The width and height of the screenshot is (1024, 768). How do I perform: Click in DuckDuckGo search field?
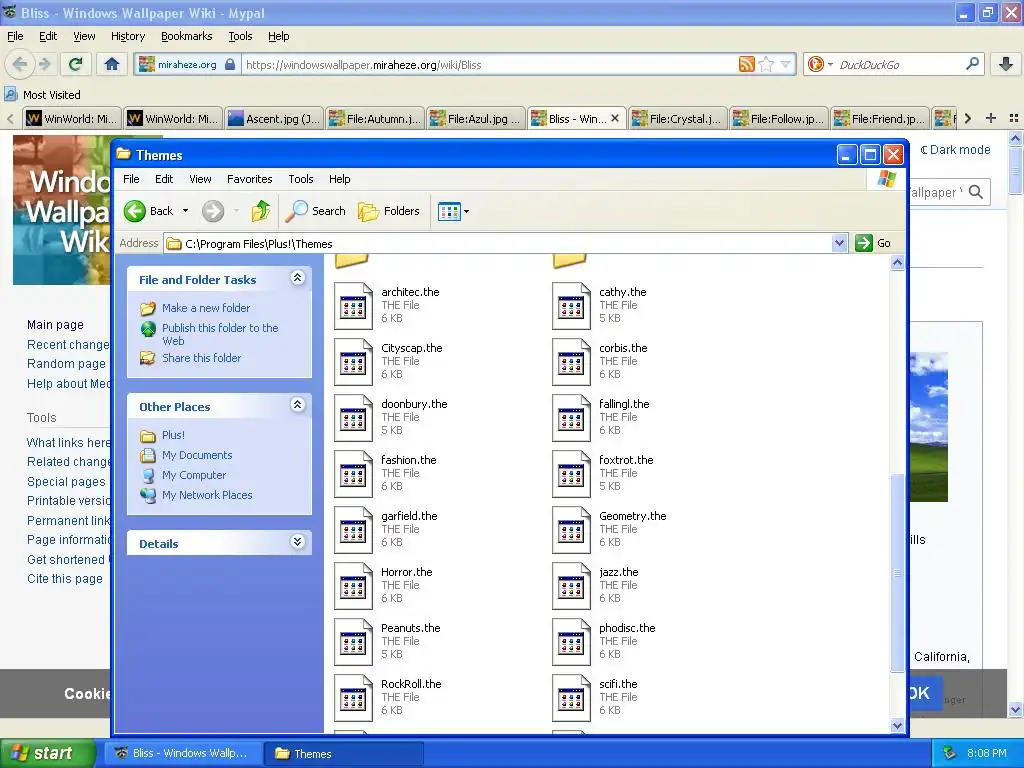(898, 65)
